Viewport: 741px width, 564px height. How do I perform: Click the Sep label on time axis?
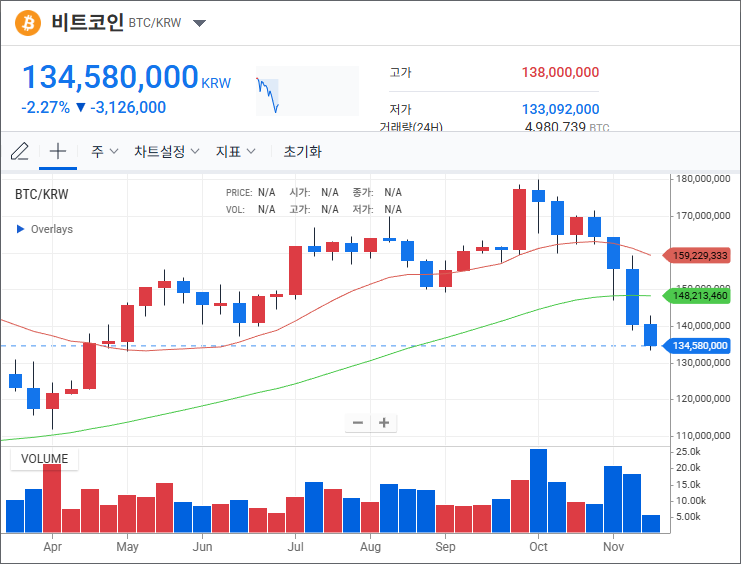(445, 547)
